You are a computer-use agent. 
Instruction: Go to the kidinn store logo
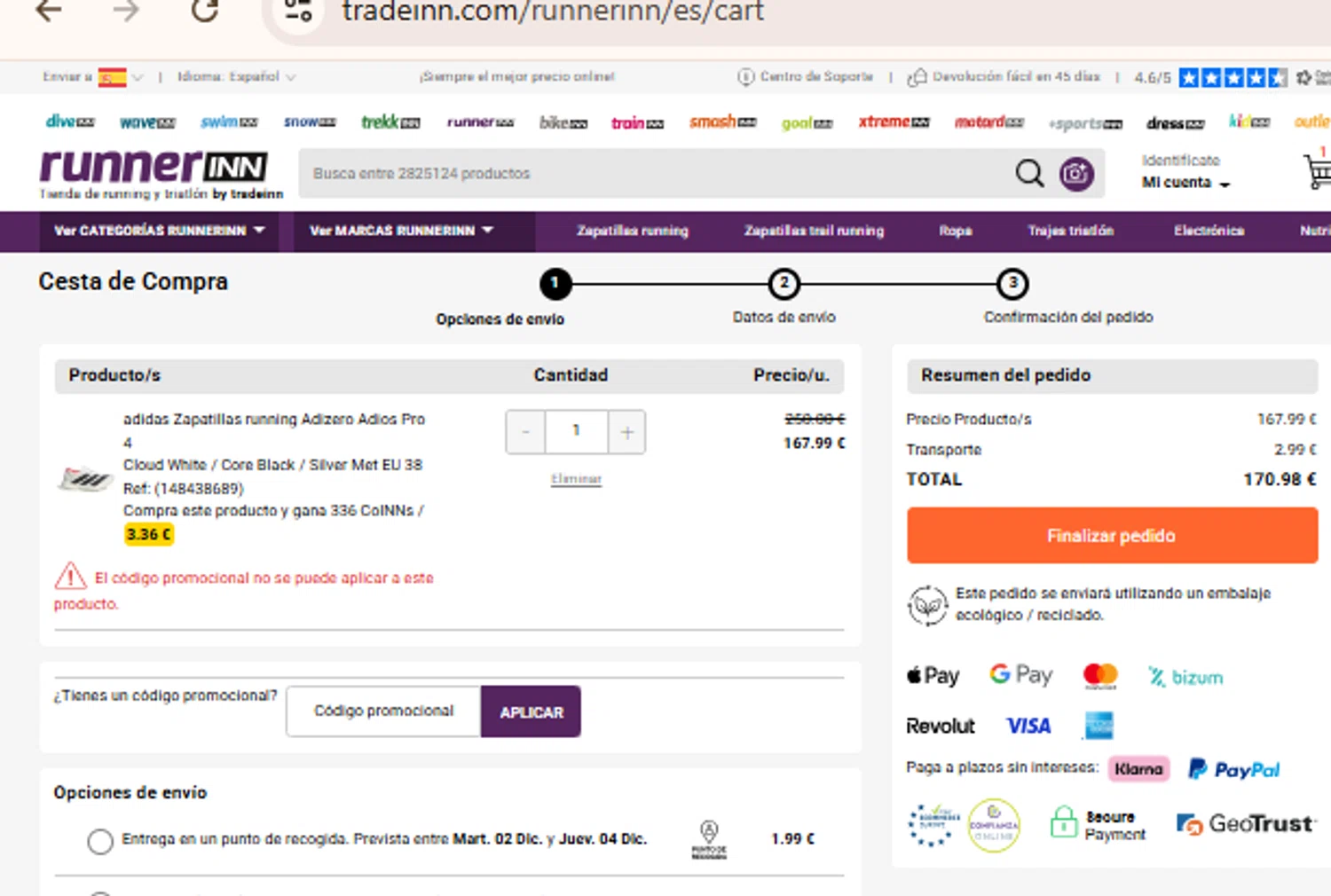[1249, 122]
